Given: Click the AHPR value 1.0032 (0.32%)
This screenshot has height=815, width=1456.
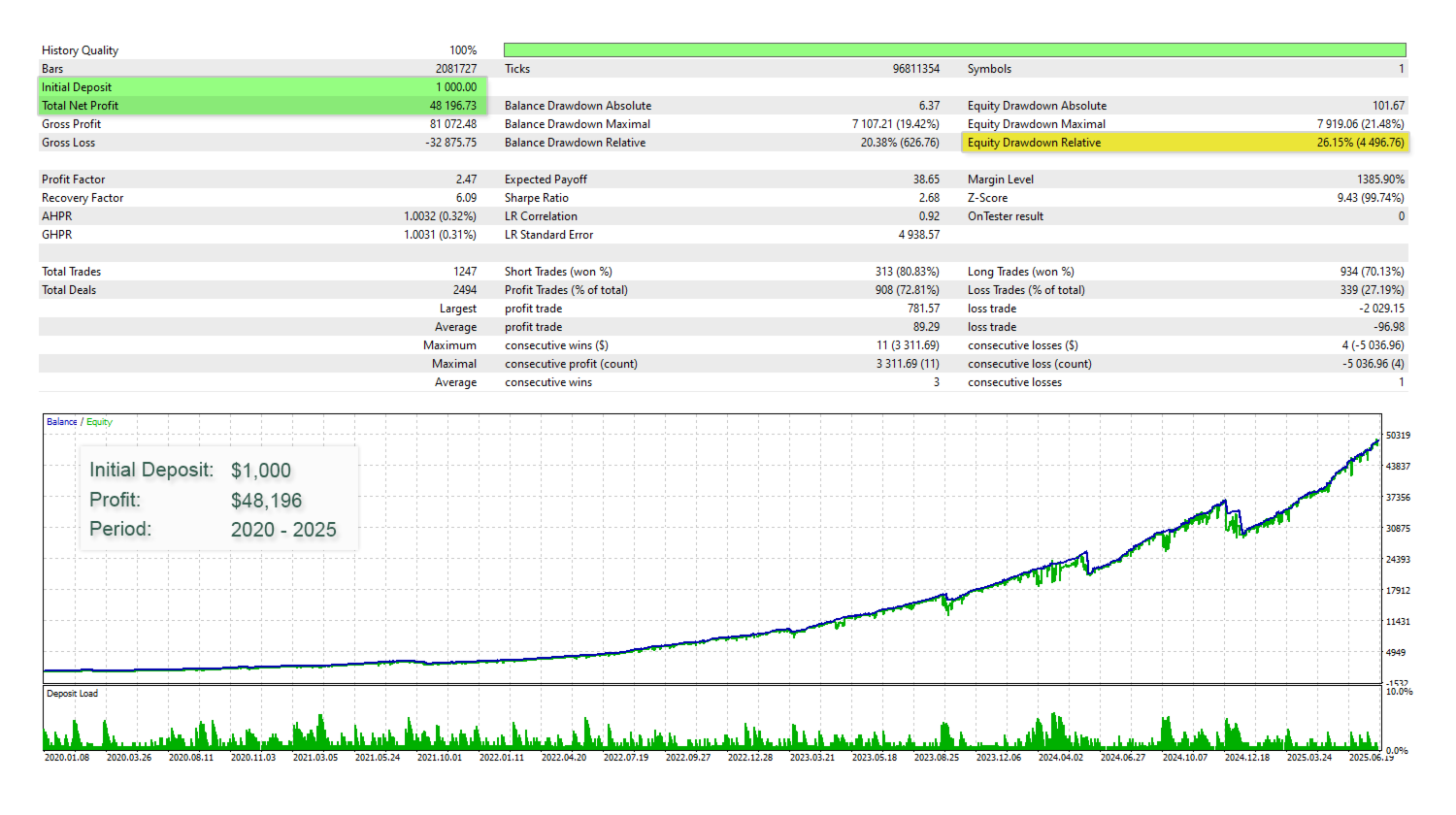Looking at the screenshot, I should (x=441, y=216).
